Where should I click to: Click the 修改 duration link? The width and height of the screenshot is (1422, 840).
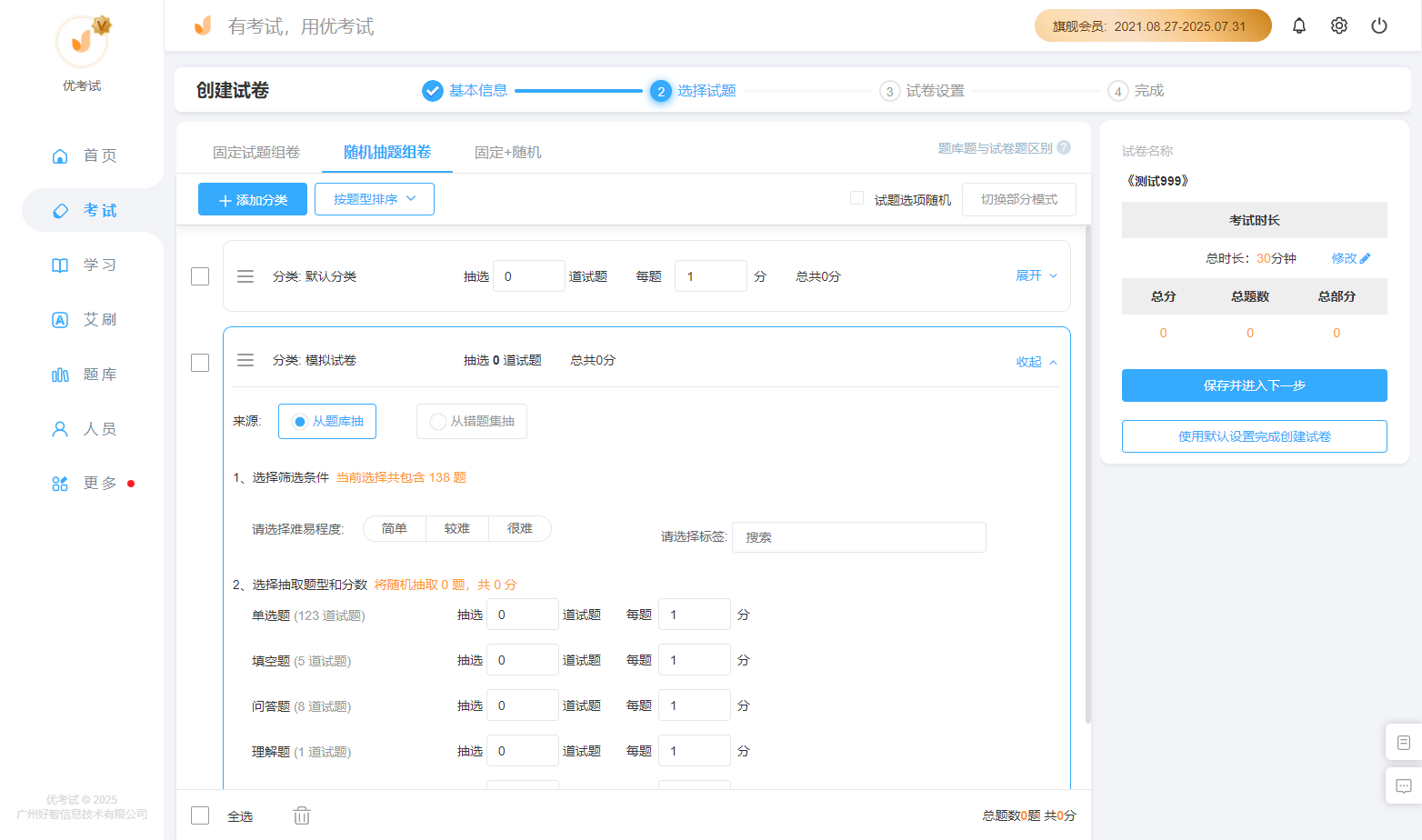tap(1344, 258)
